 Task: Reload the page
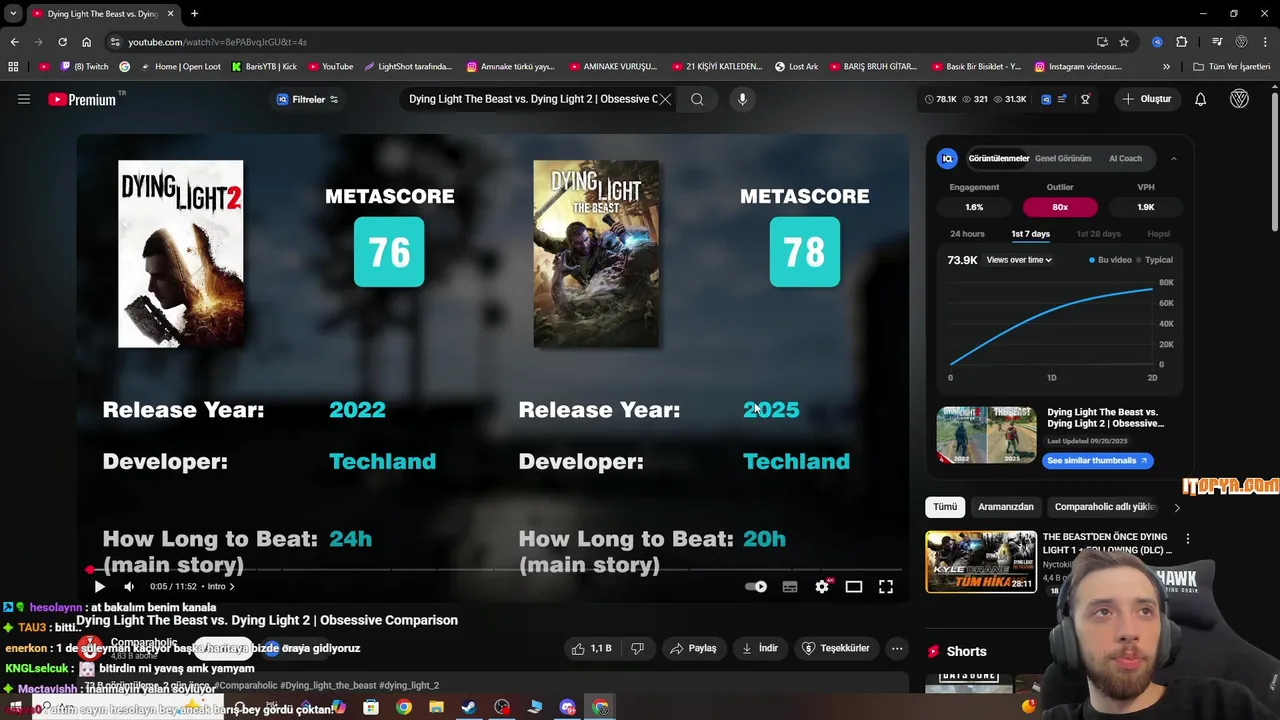click(62, 42)
